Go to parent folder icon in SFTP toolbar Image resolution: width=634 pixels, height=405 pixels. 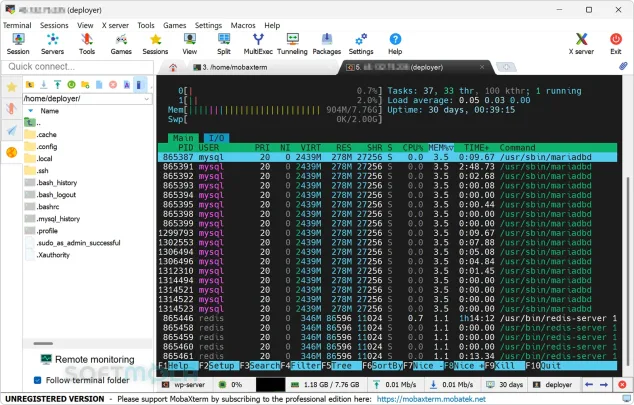pyautogui.click(x=30, y=84)
